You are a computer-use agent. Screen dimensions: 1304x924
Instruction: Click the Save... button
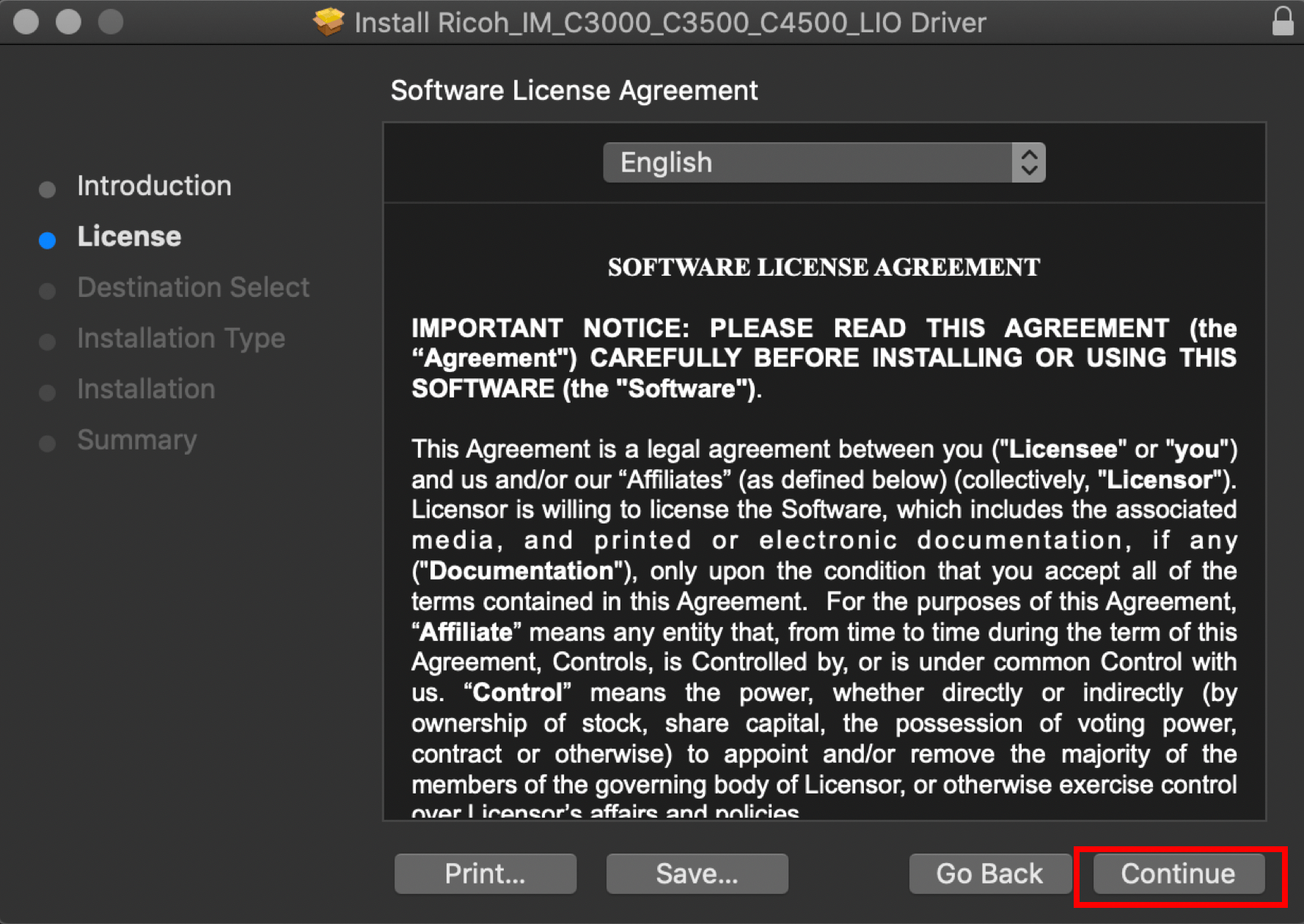coord(697,873)
